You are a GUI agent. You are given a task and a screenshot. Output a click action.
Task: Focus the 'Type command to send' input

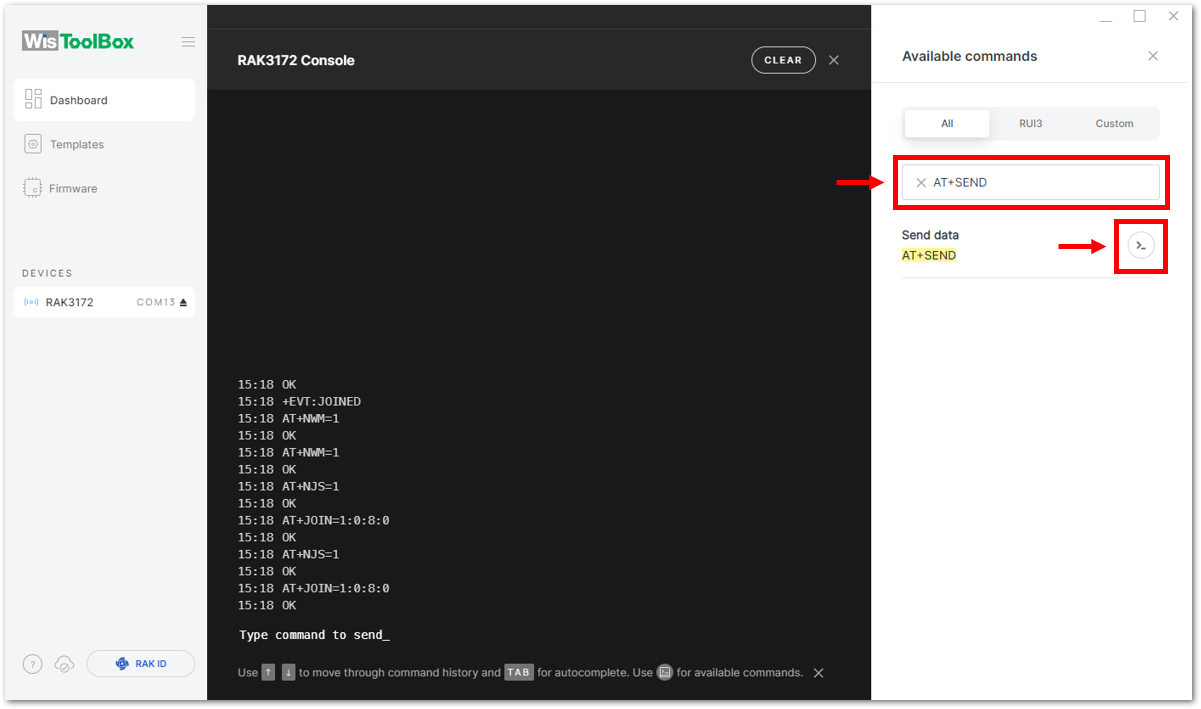click(314, 635)
